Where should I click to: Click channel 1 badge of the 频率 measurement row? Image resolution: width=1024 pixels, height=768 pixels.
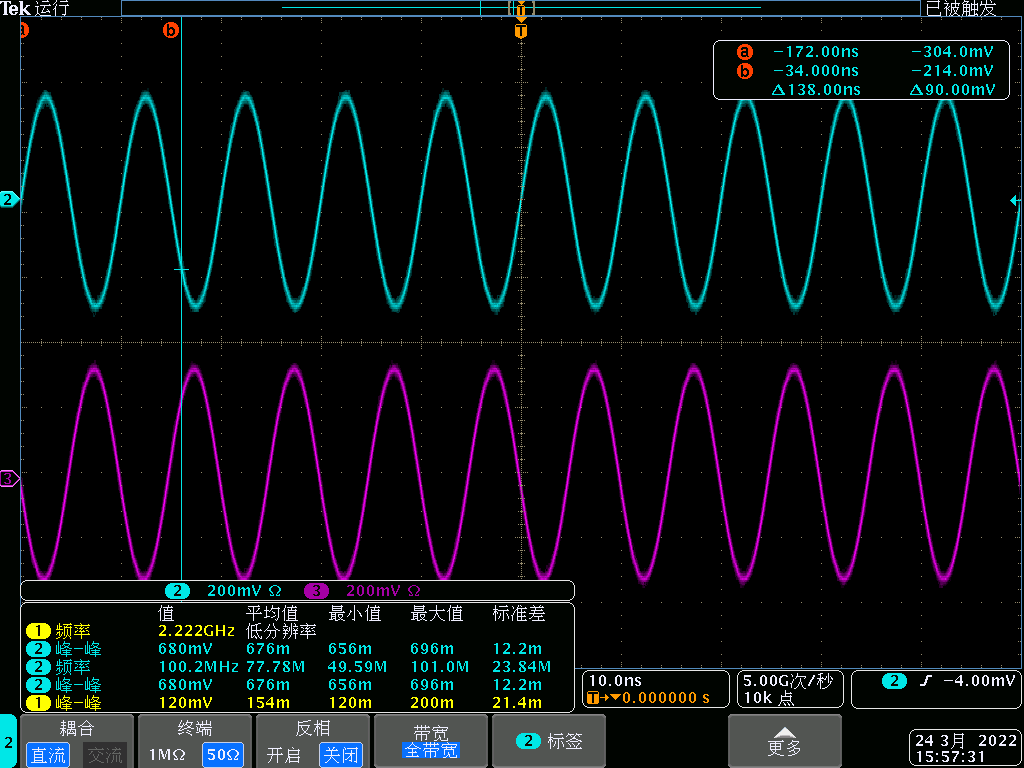pyautogui.click(x=39, y=631)
